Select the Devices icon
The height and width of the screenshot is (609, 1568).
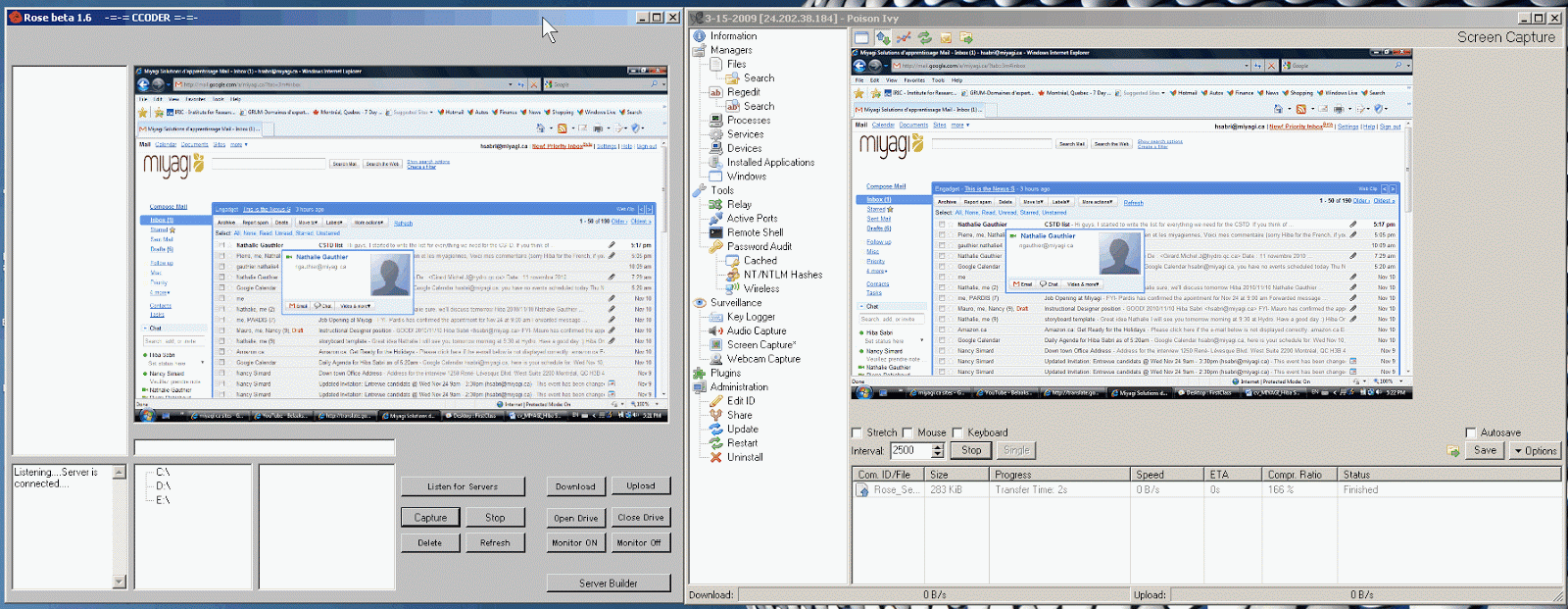(715, 149)
